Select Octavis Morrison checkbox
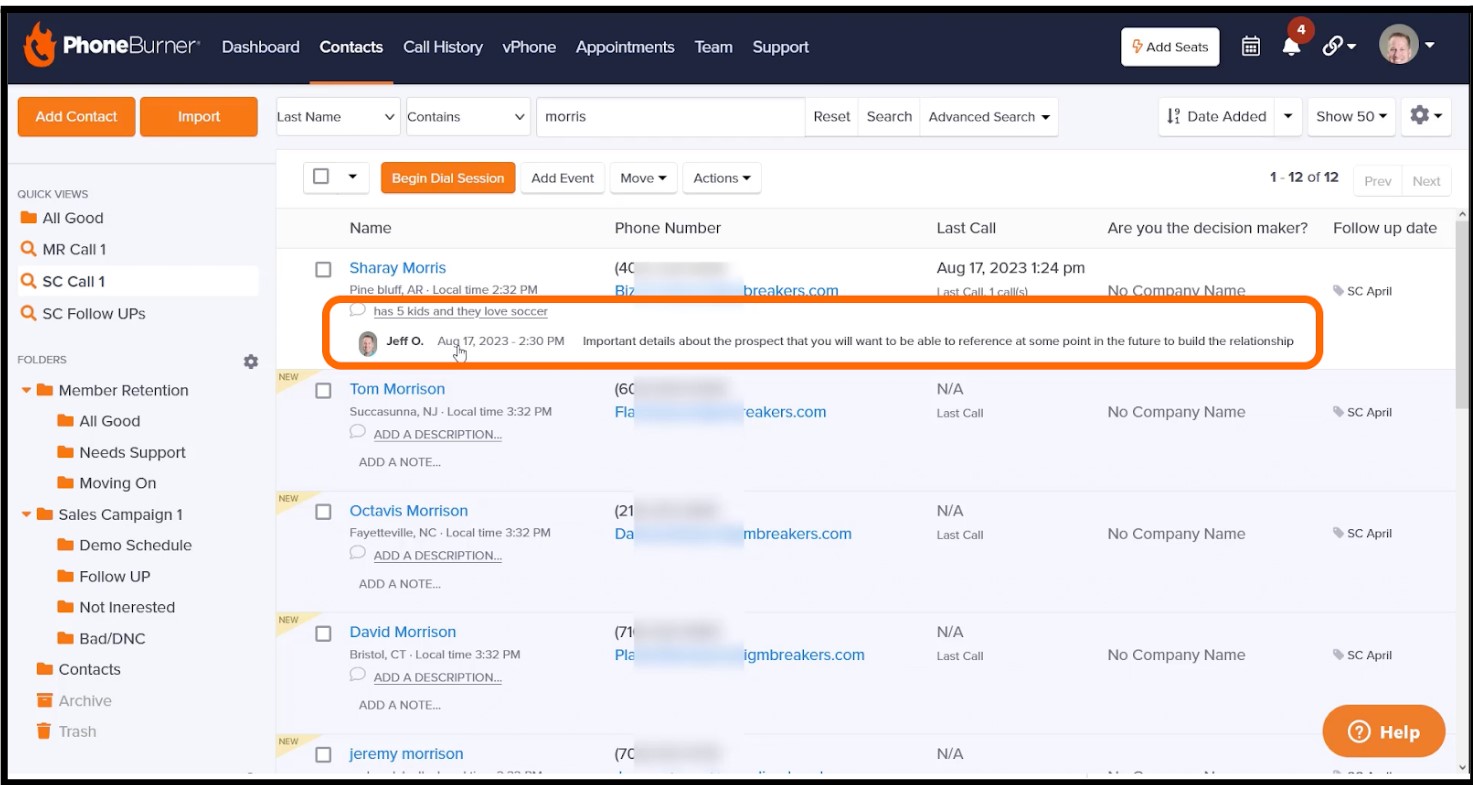The width and height of the screenshot is (1473, 785). (x=323, y=512)
